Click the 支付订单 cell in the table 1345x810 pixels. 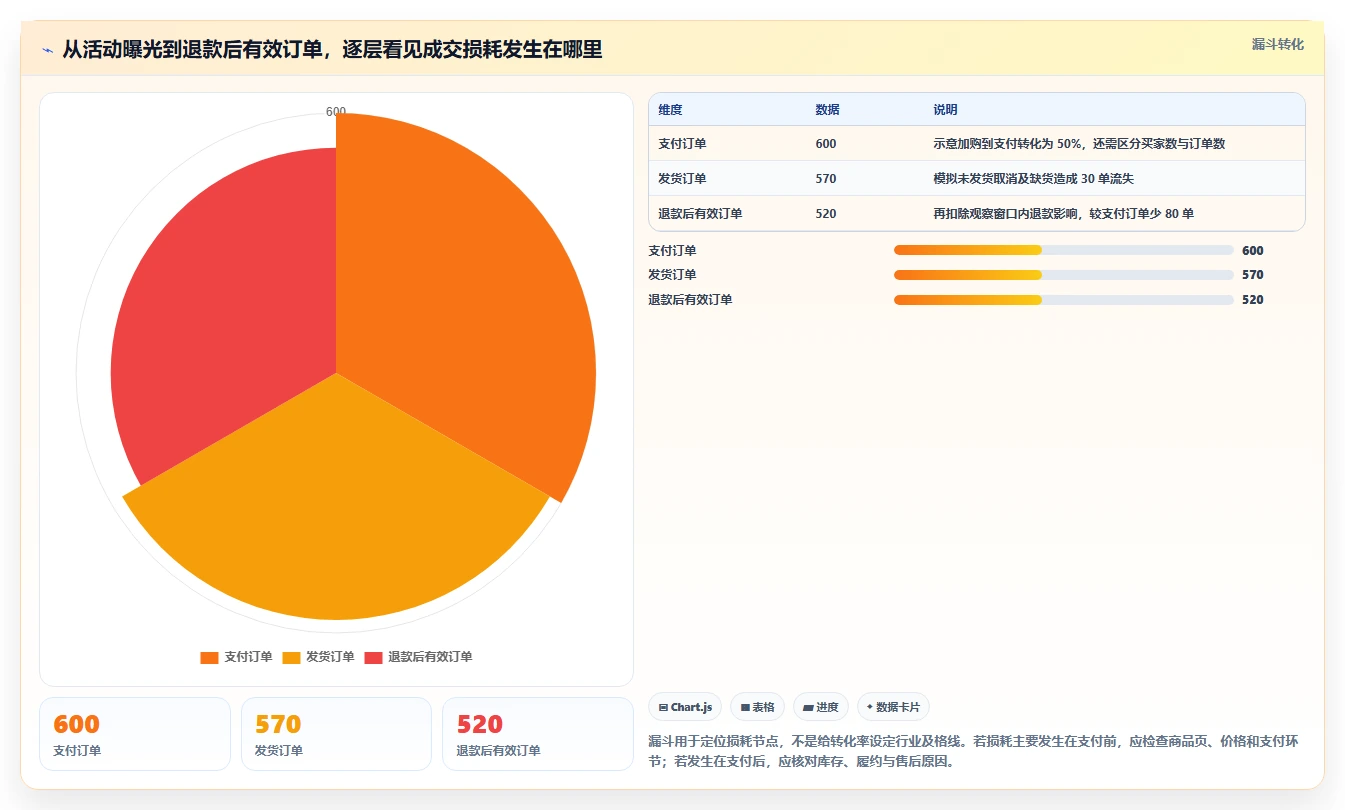(x=682, y=144)
